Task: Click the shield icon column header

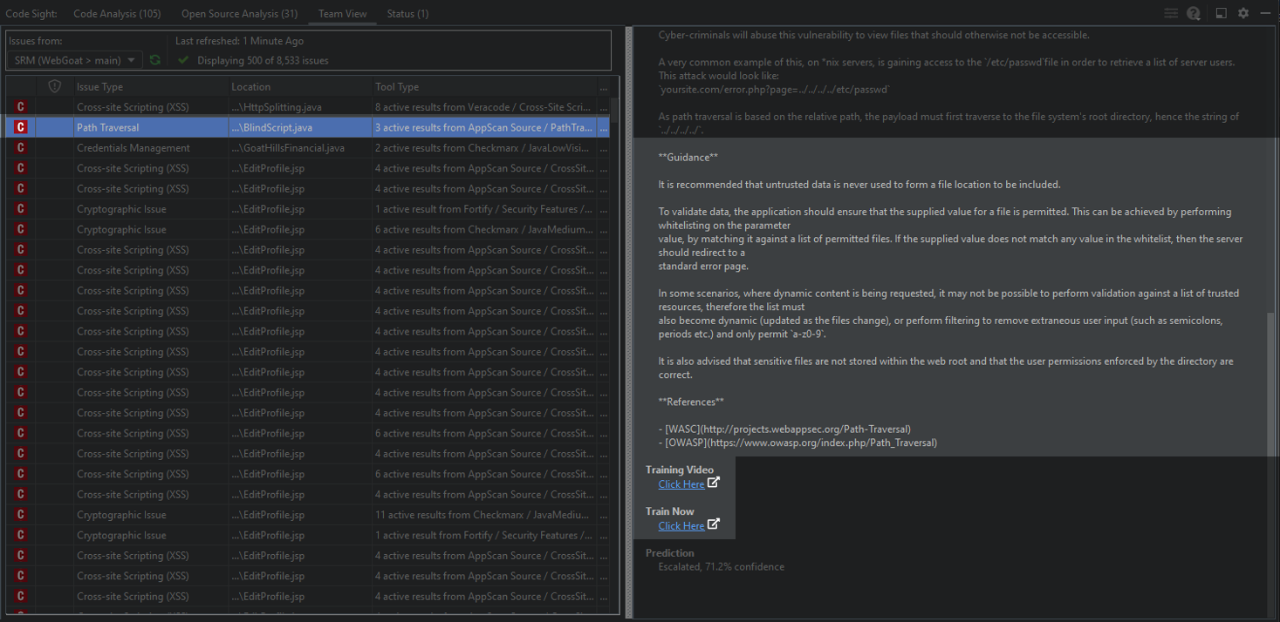Action: 55,87
